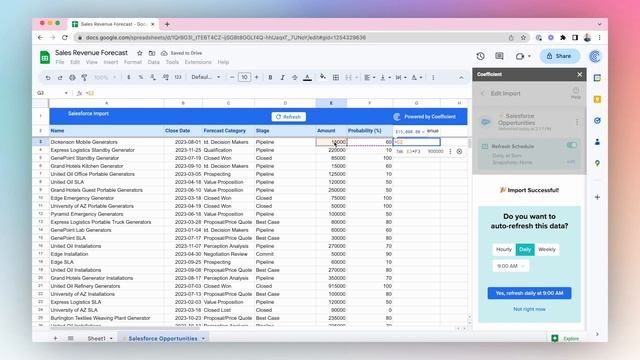
Task: Open Salesforce Opportunities sheet tab menu
Action: click(203, 338)
